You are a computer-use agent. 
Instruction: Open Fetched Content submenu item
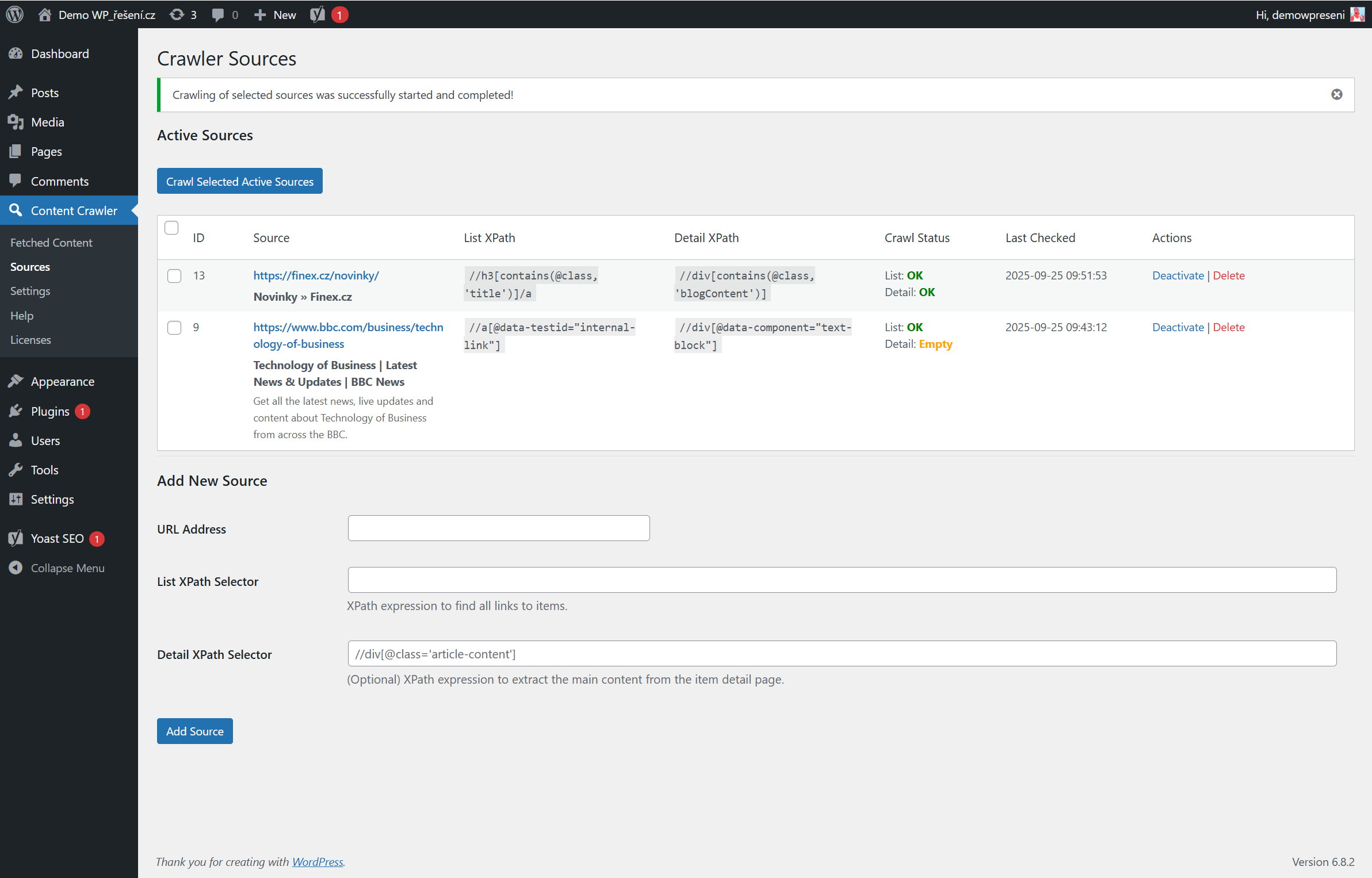pos(51,243)
